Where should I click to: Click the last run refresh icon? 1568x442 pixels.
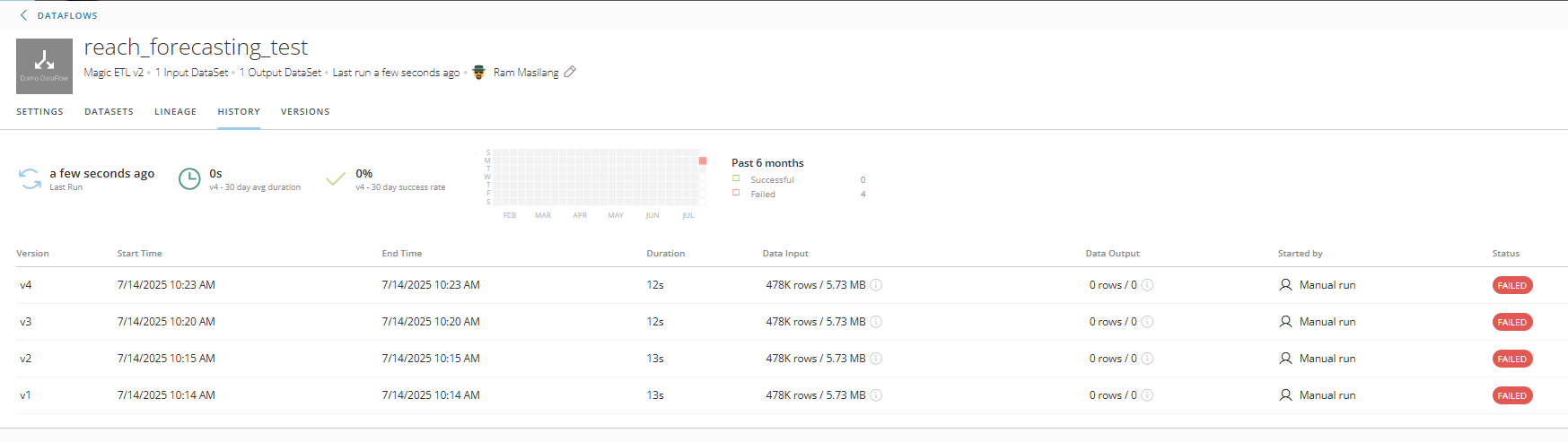(31, 179)
